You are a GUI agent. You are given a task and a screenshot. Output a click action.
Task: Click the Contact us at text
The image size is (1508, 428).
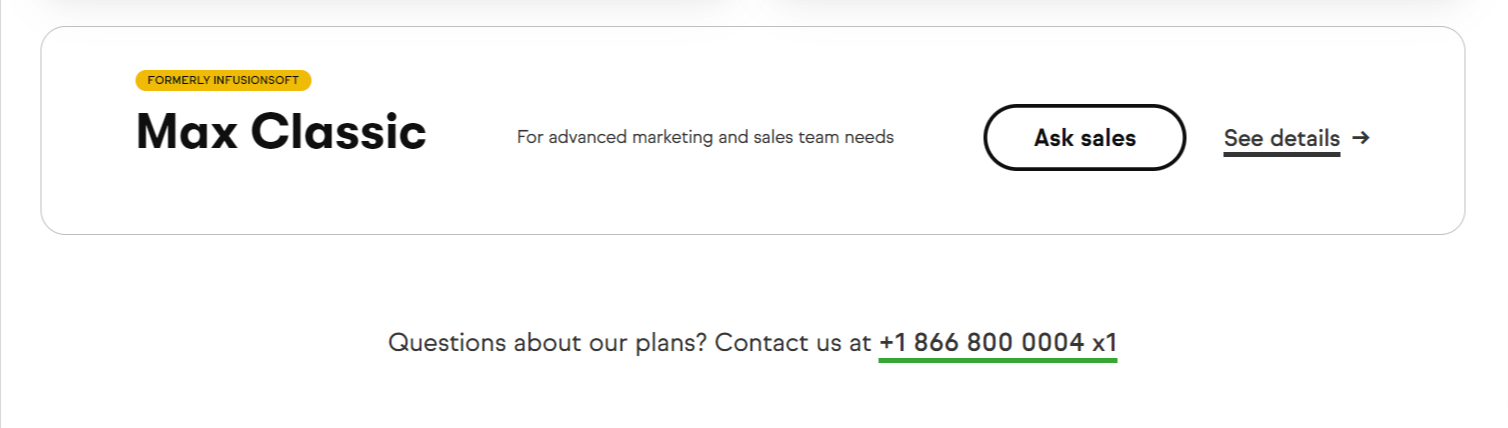click(794, 343)
